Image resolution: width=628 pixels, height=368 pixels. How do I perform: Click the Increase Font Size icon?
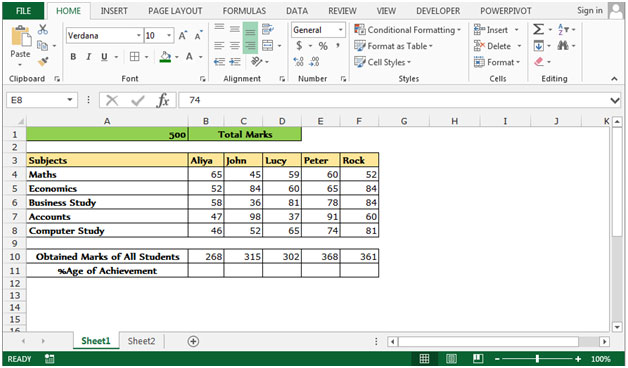pyautogui.click(x=183, y=36)
